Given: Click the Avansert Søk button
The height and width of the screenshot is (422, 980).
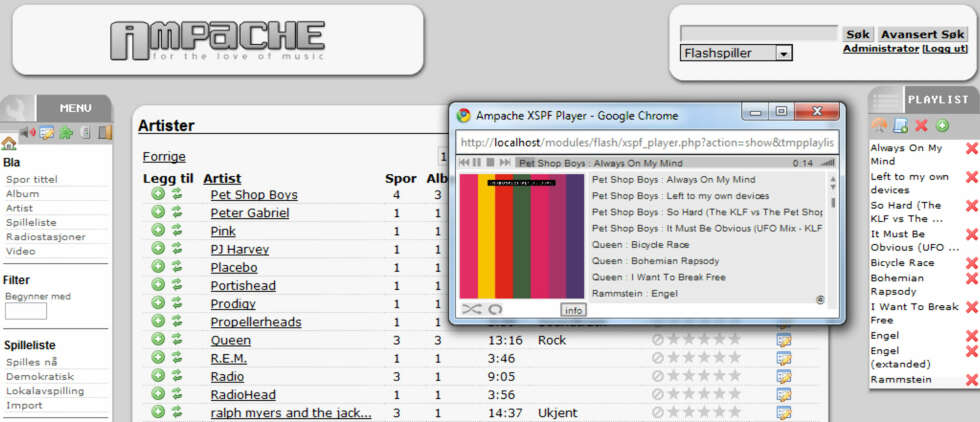Looking at the screenshot, I should [922, 34].
